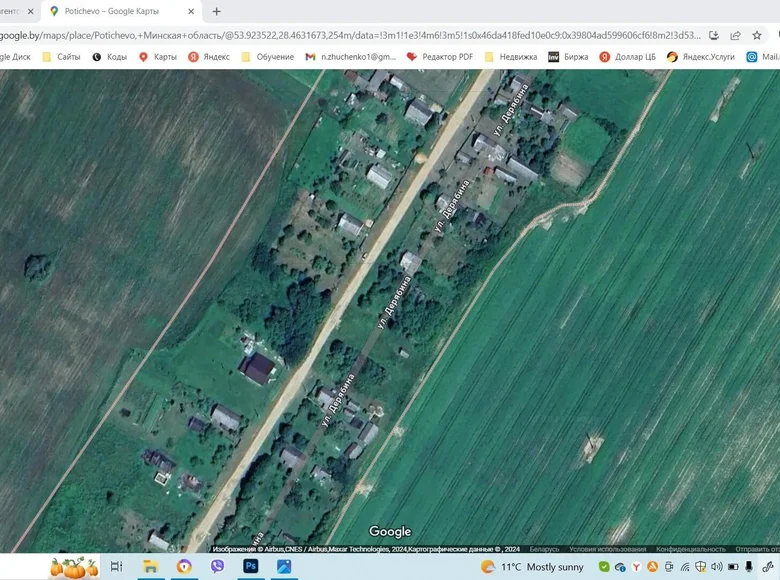Click the dark red roofed house on map

(257, 368)
